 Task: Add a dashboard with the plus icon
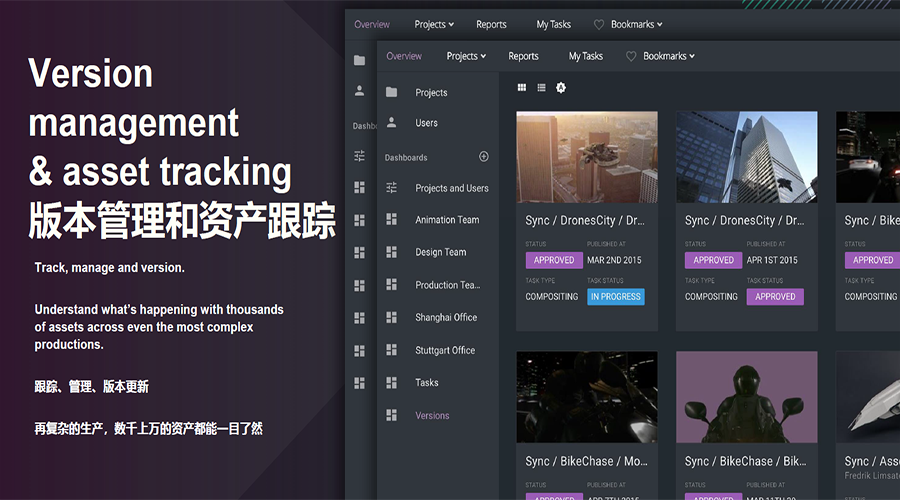484,157
